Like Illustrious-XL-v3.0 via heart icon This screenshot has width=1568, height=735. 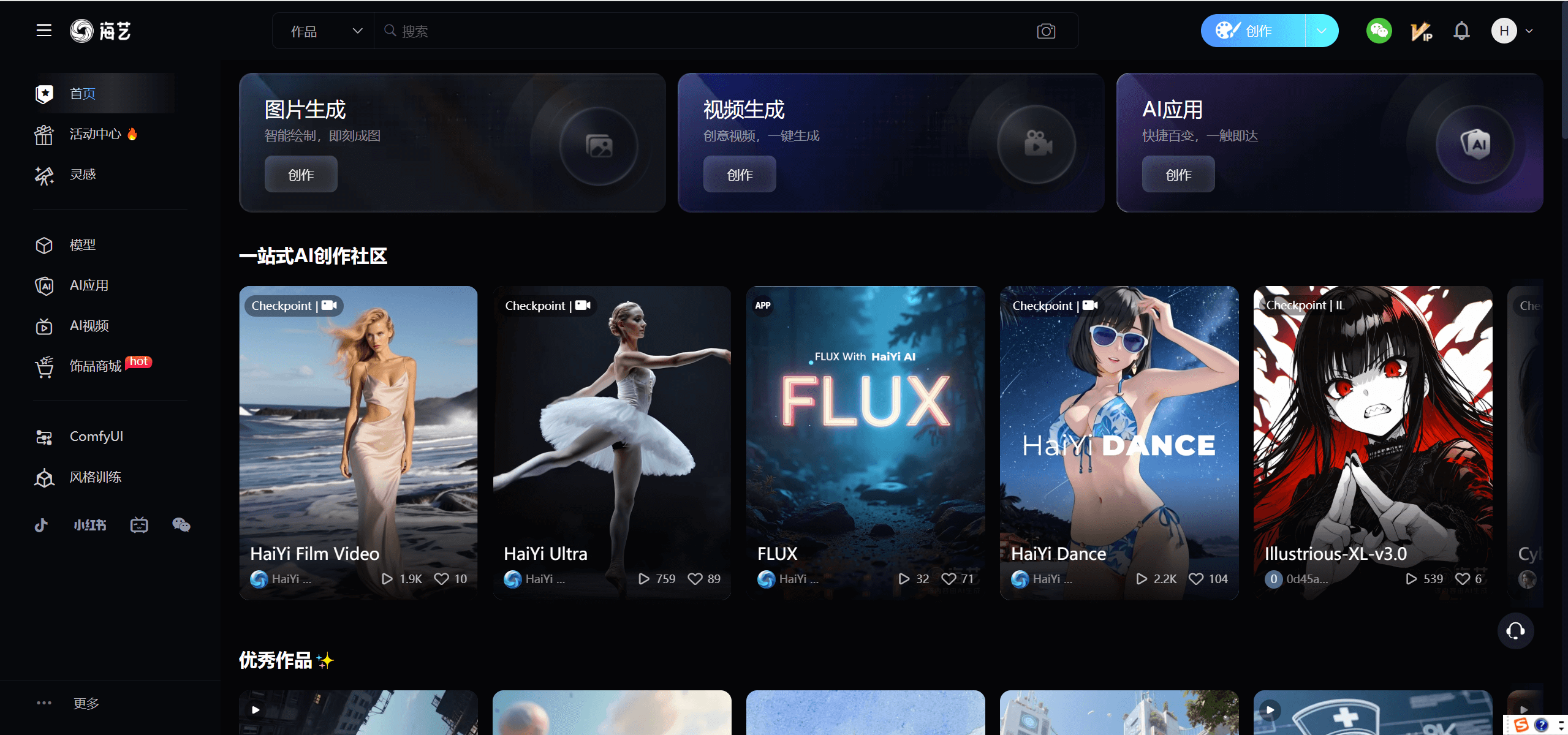point(1463,579)
